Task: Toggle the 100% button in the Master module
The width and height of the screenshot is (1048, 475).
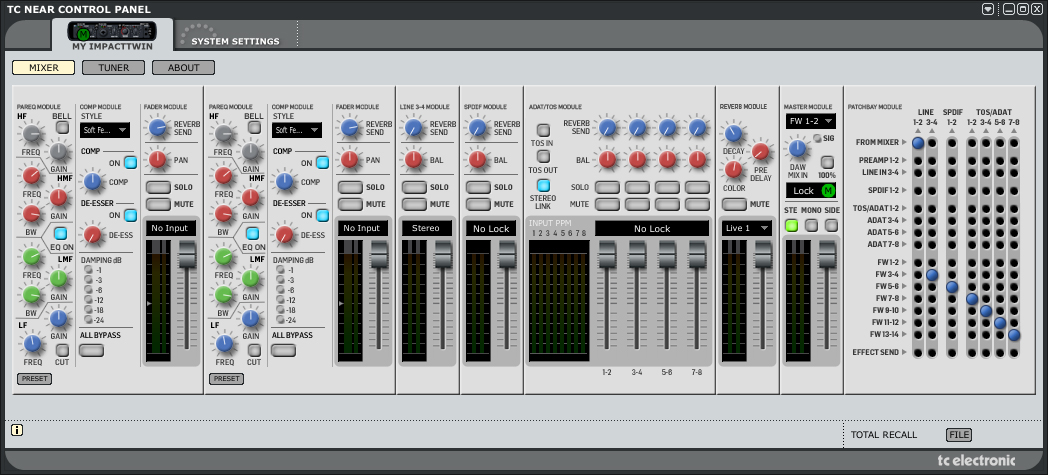Action: [x=827, y=162]
